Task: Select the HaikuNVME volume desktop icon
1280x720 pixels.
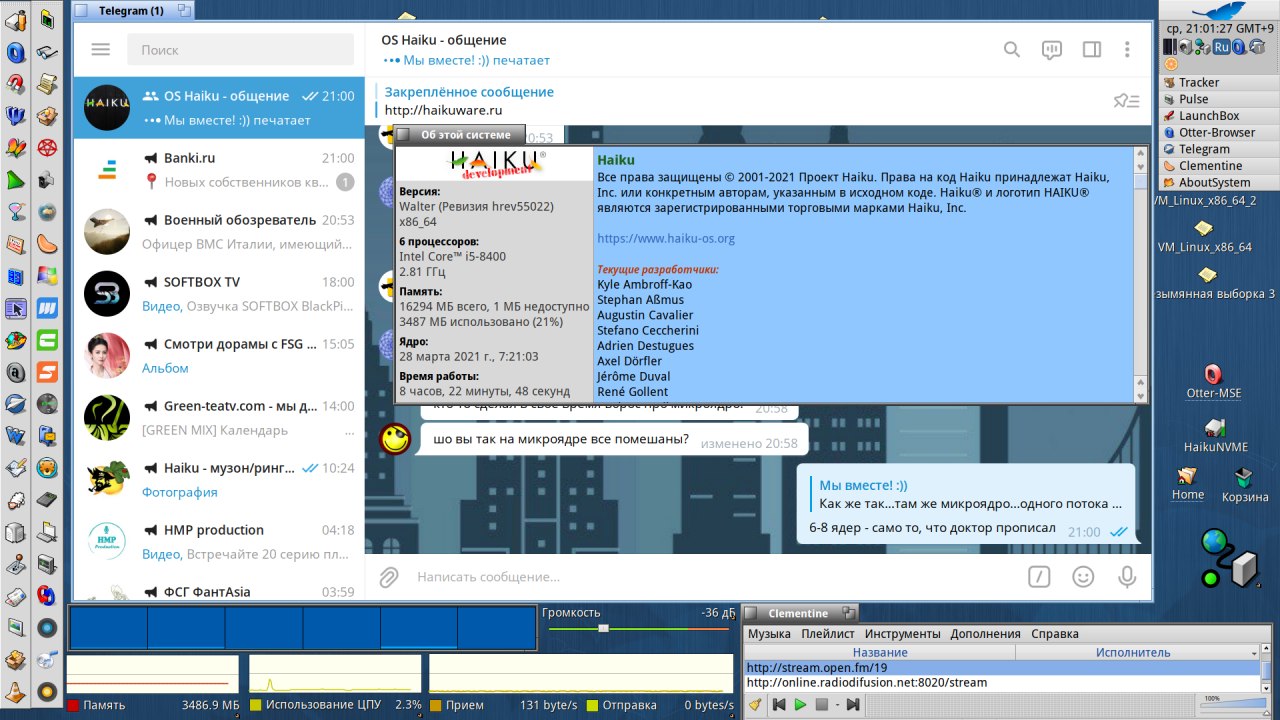Action: (x=1215, y=435)
